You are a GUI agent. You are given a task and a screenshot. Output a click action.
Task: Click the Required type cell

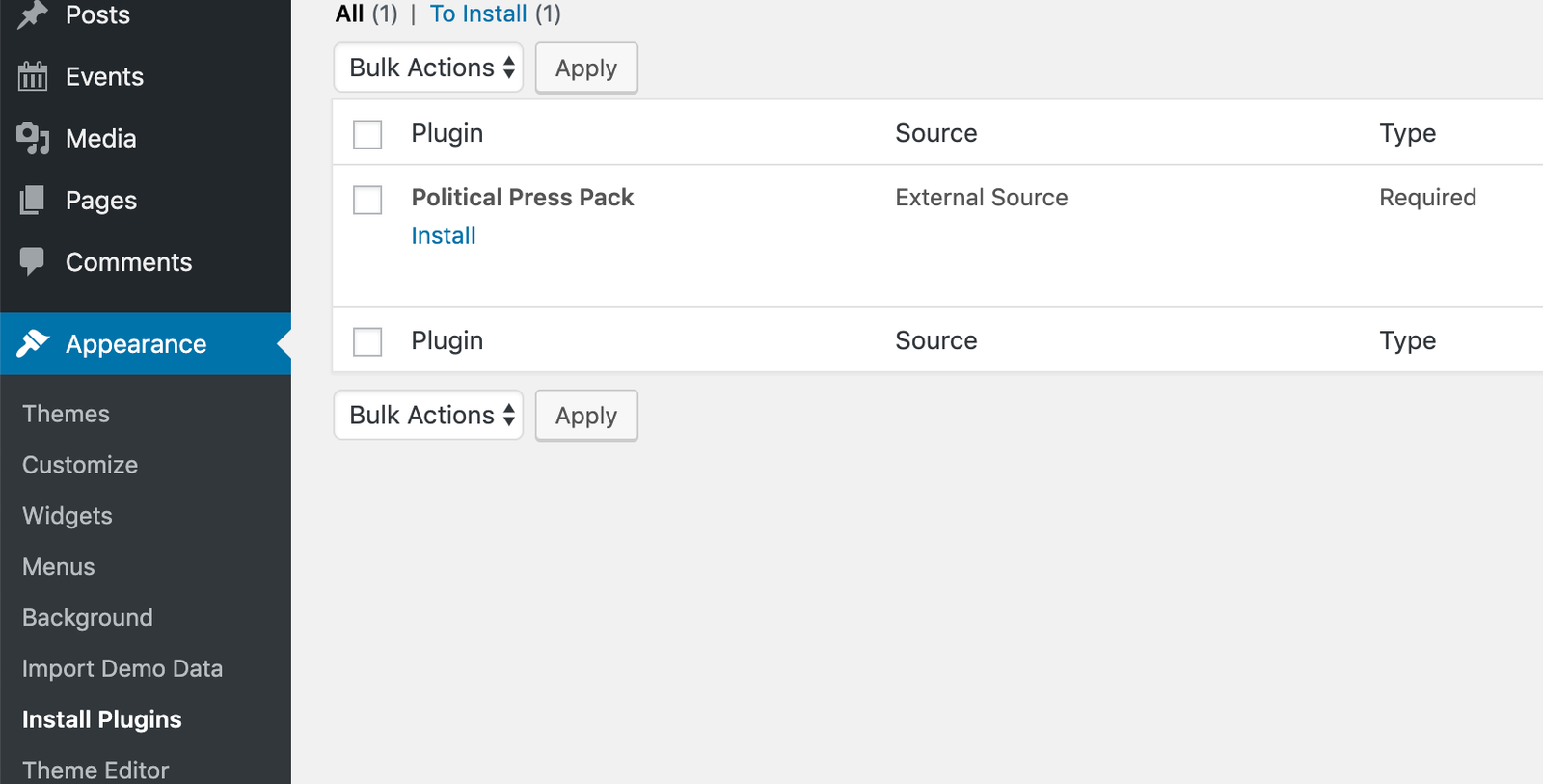[1428, 197]
